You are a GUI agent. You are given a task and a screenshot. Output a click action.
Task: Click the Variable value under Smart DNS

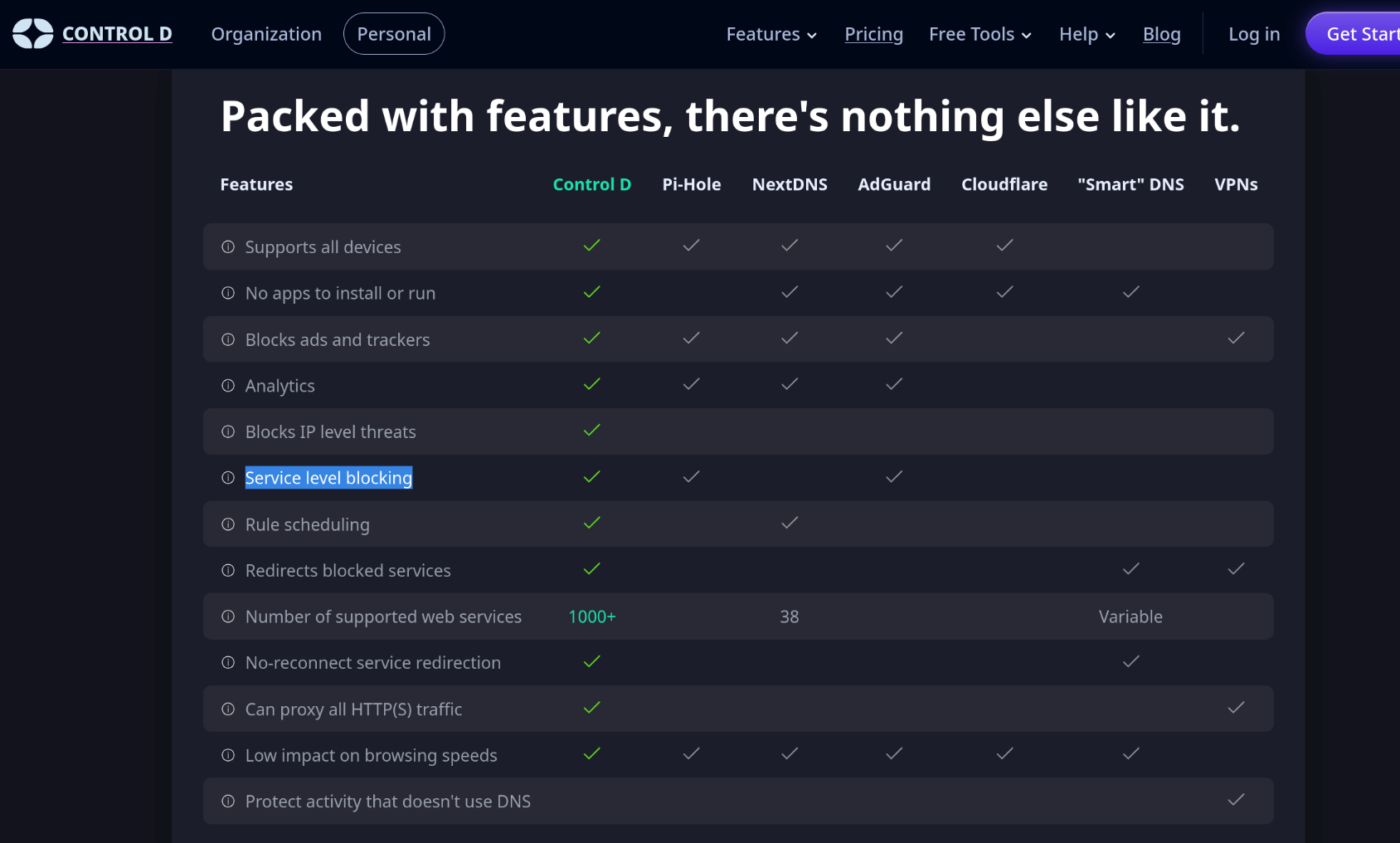click(x=1130, y=616)
